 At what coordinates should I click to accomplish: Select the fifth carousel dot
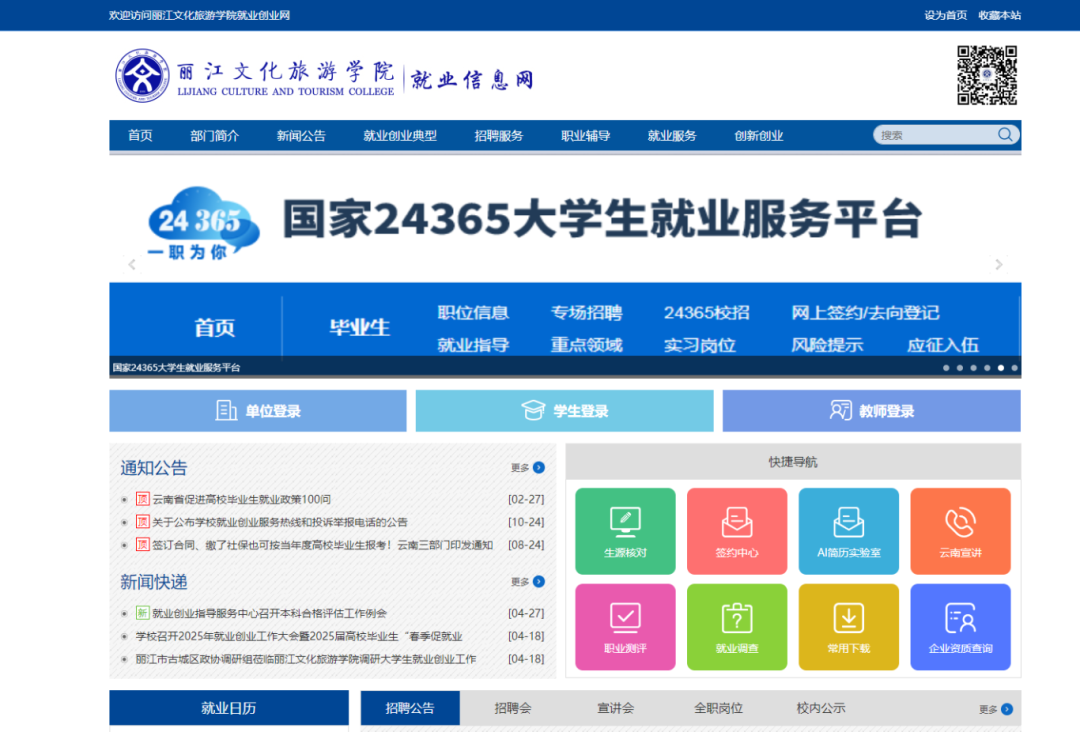1001,368
